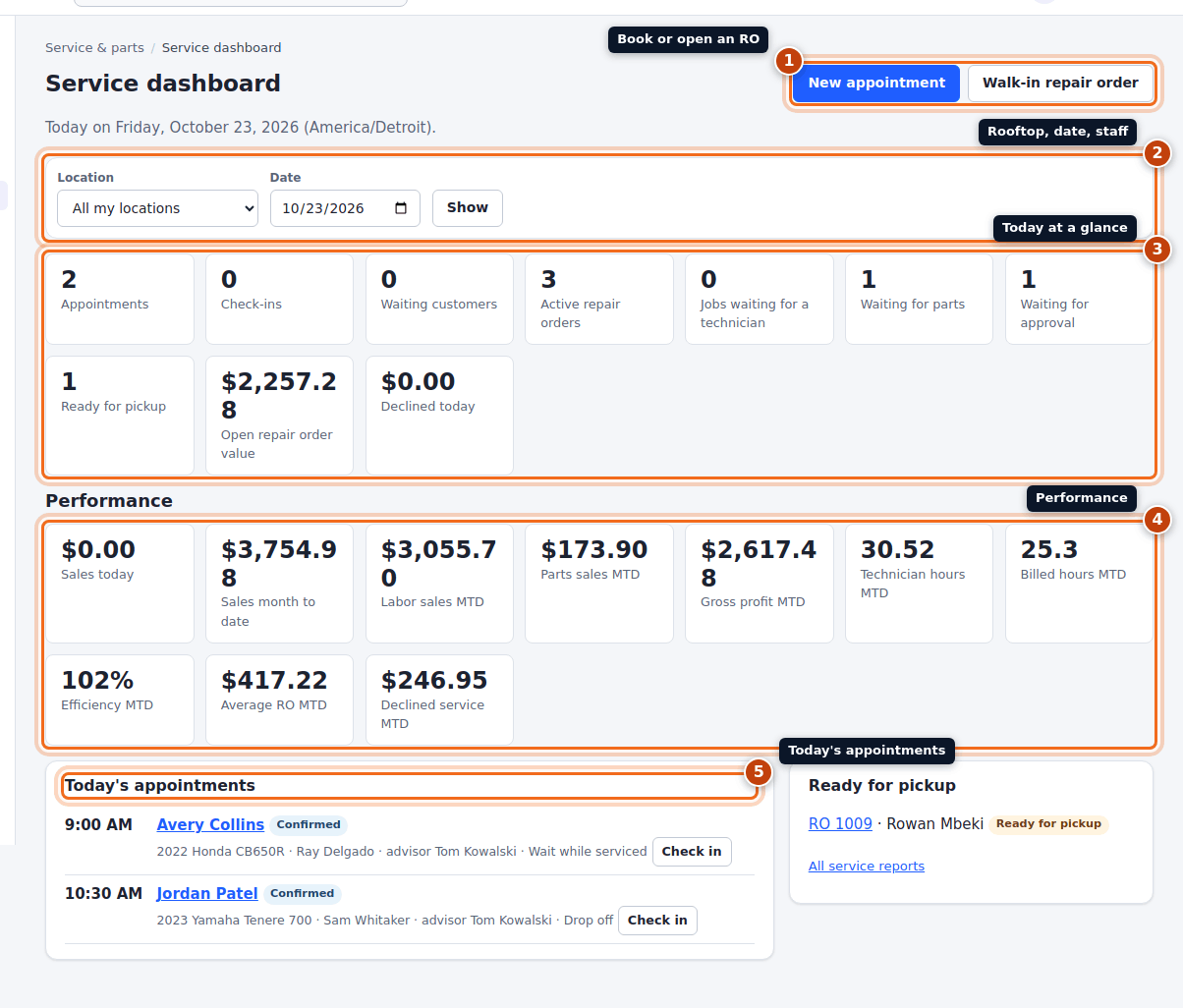Click the Check-ins card
Viewport: 1183px width, 1008px height.
279,300
